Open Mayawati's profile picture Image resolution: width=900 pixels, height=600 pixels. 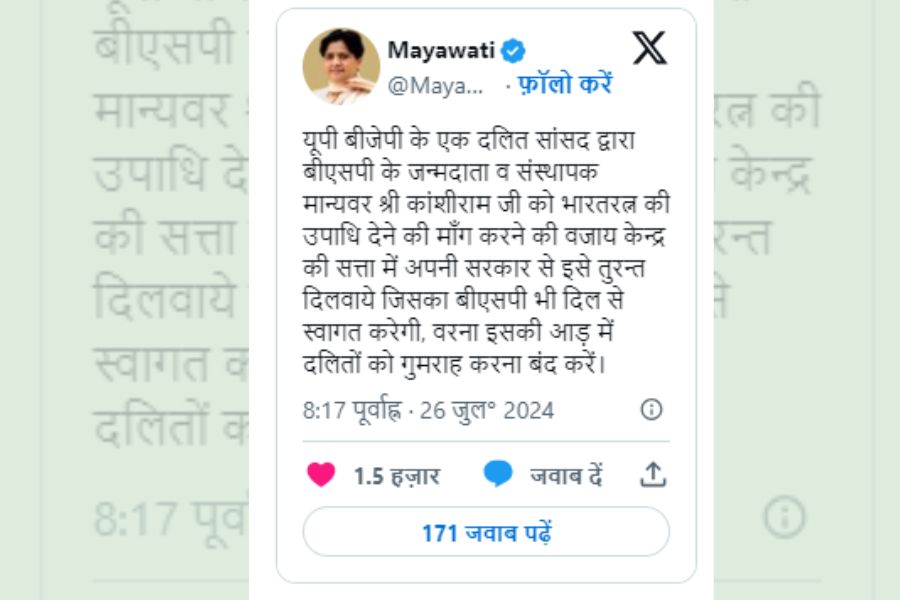pyautogui.click(x=341, y=67)
